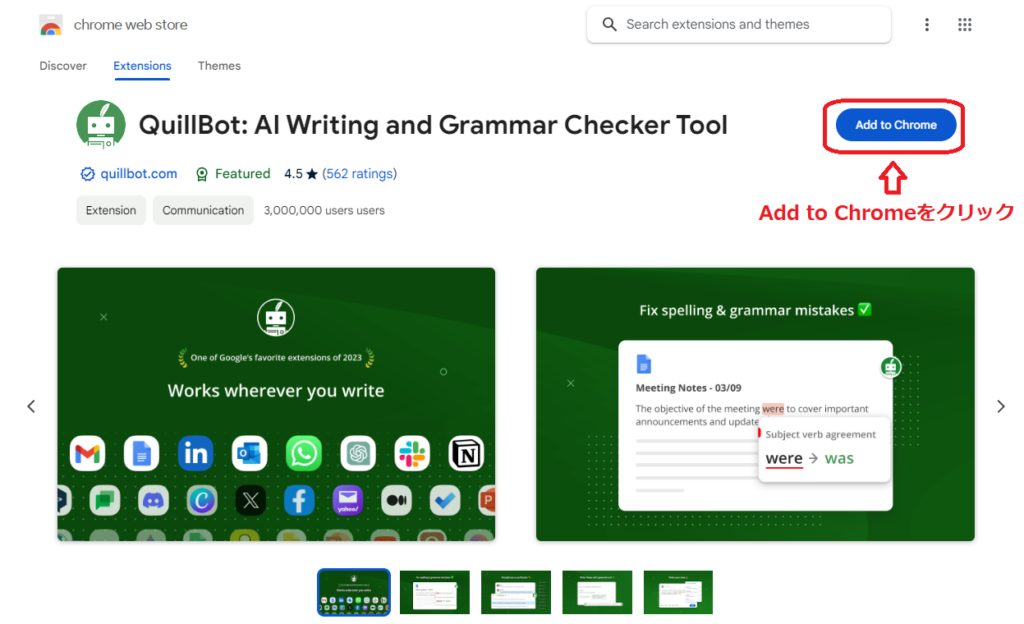
Task: Select the second screenshot thumbnail
Action: (x=435, y=592)
